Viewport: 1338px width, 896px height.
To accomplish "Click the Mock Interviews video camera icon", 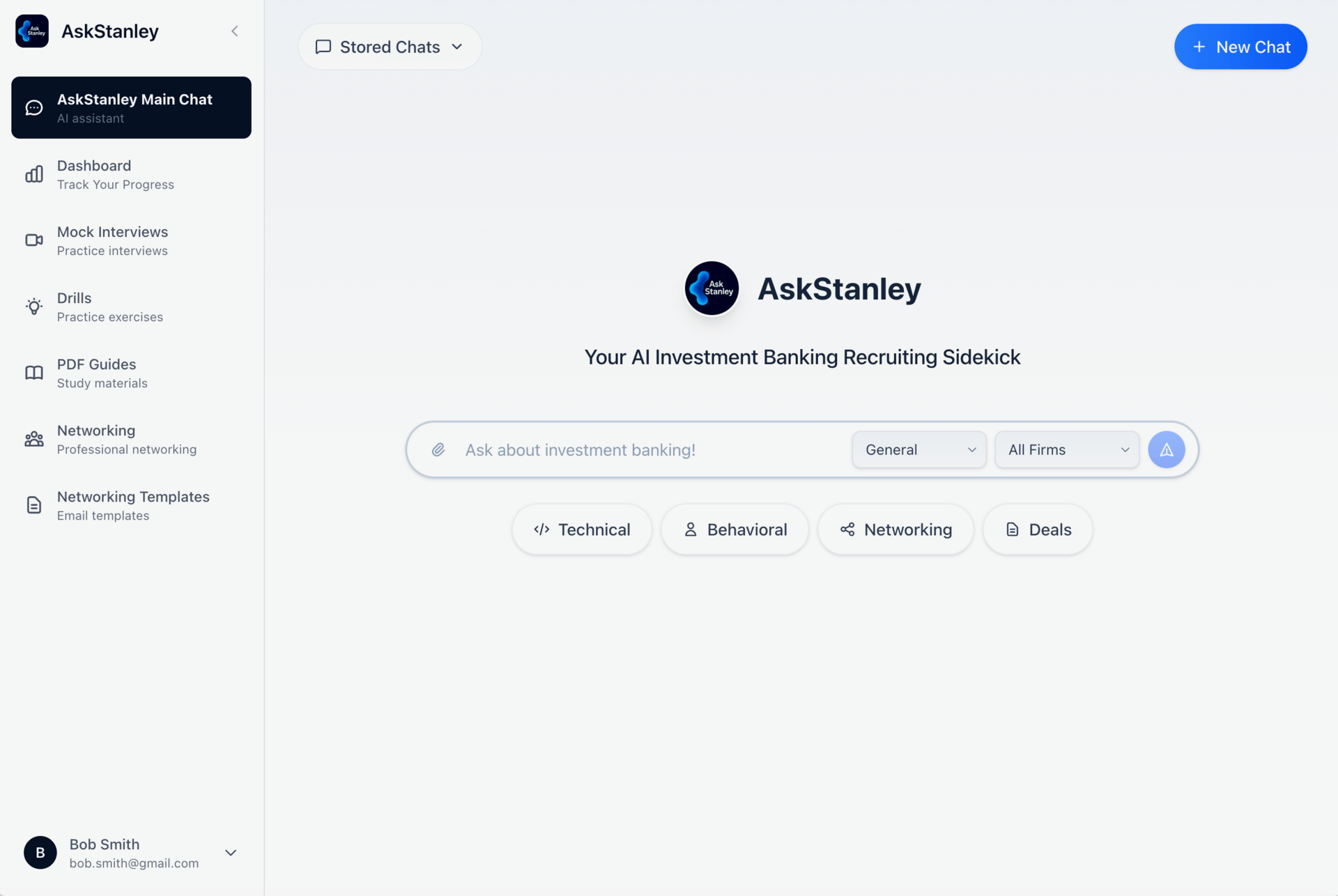I will (x=34, y=240).
